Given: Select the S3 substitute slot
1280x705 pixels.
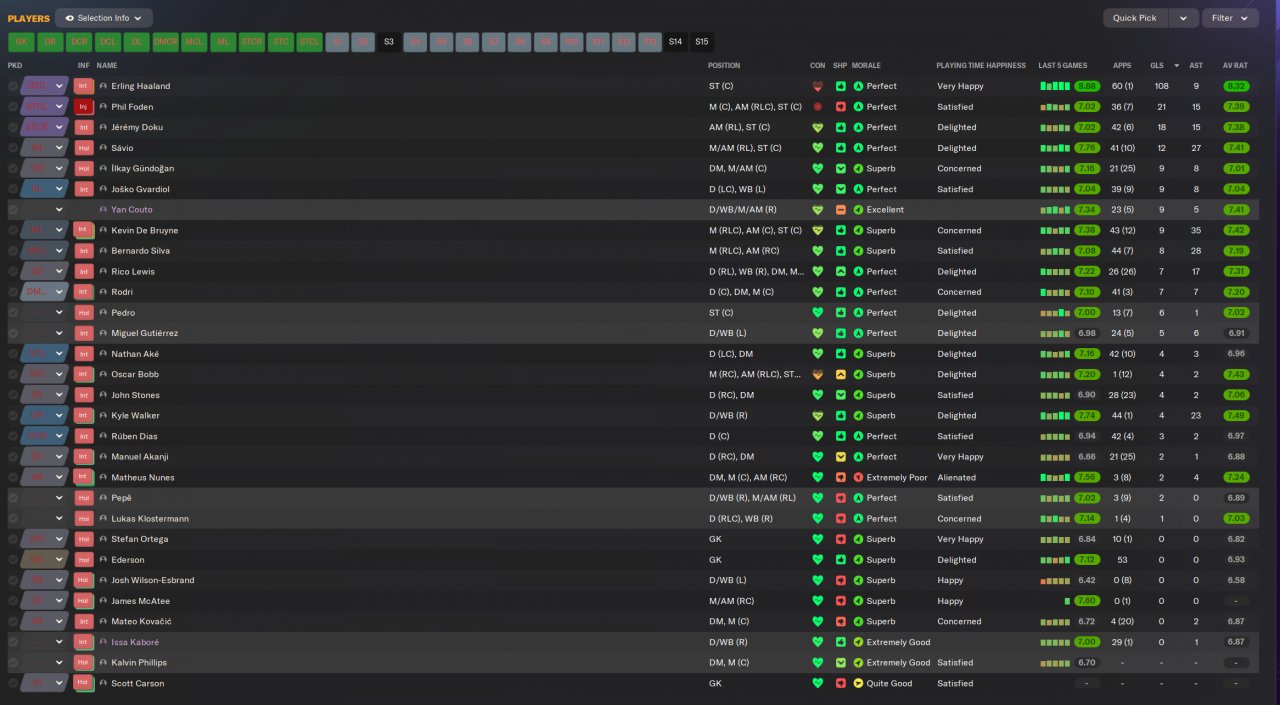Looking at the screenshot, I should click(x=389, y=42).
